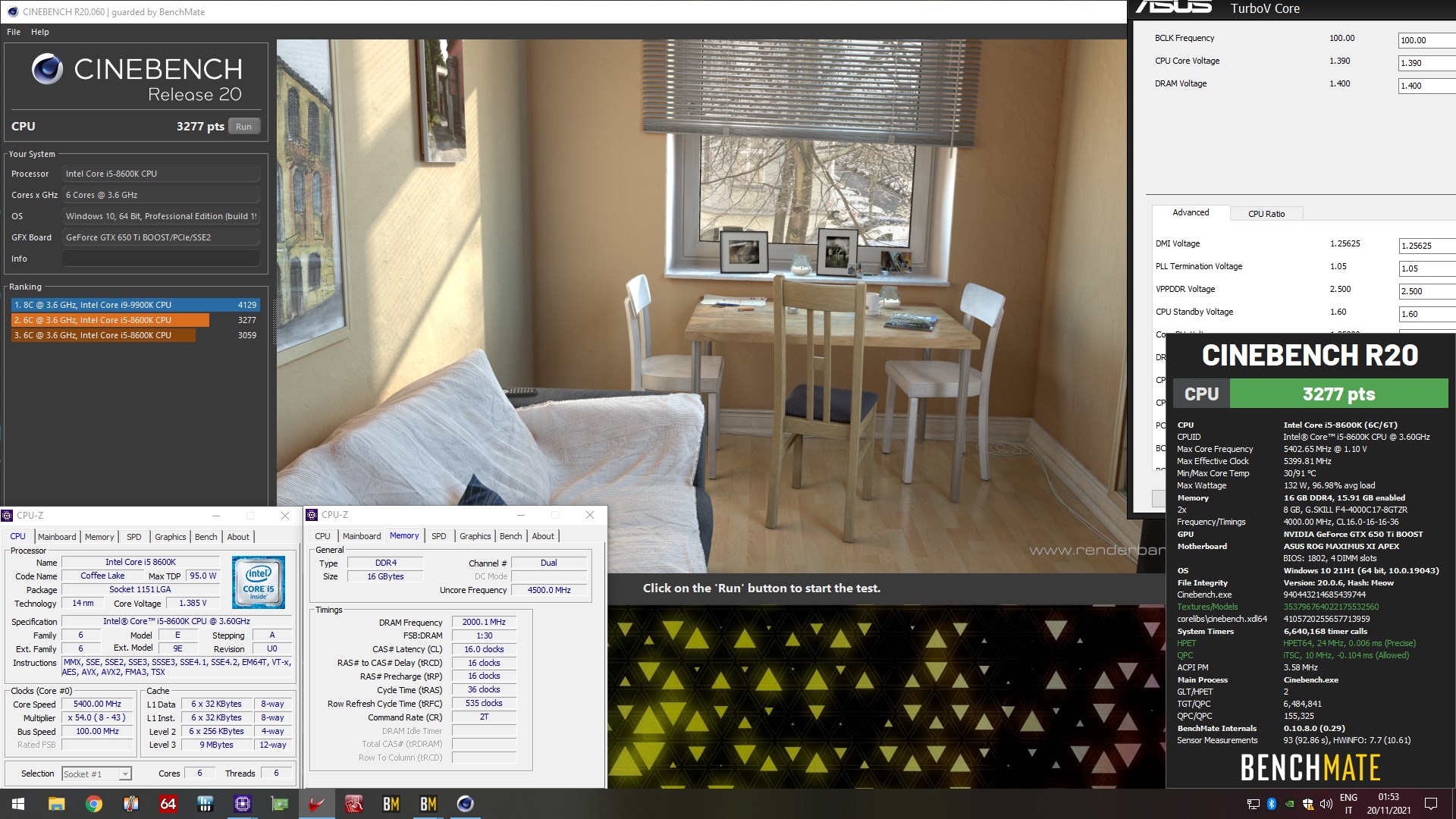Click the DRAM Voltage input field in TurboV

click(x=1427, y=86)
